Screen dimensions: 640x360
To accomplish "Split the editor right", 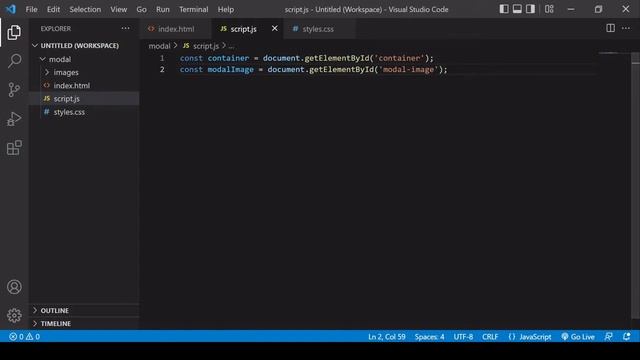I will pyautogui.click(x=610, y=28).
